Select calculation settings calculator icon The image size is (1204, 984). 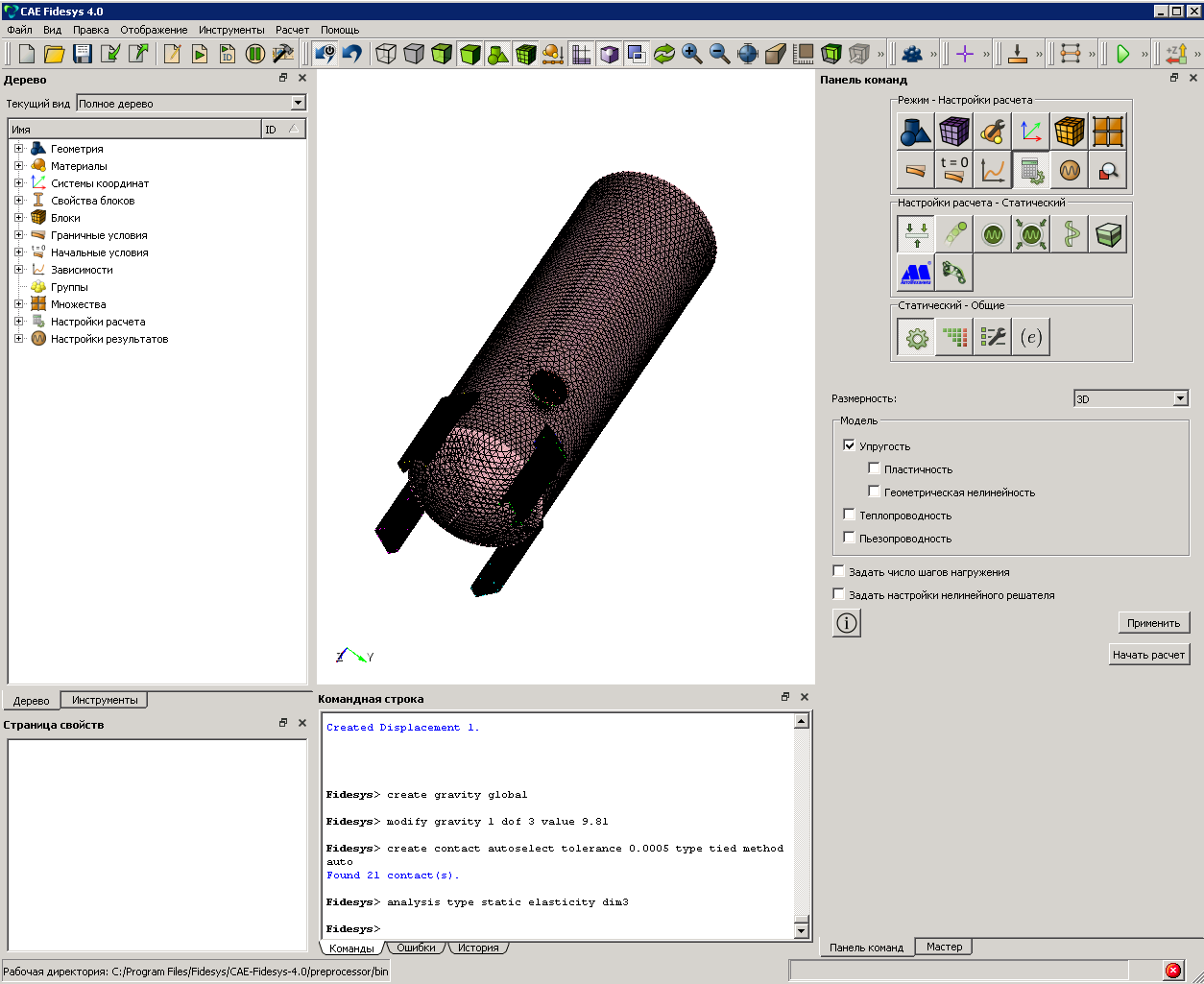(x=1031, y=170)
